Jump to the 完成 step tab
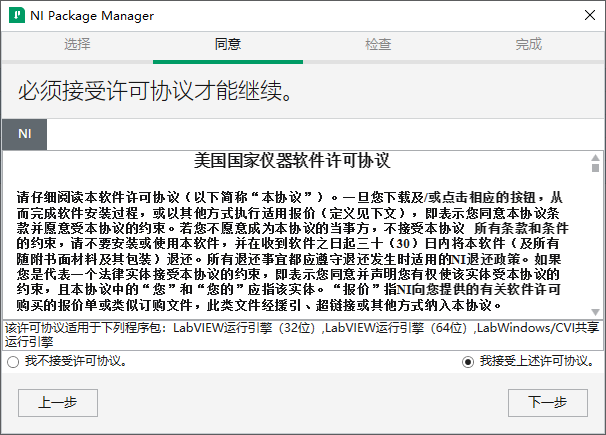Image resolution: width=606 pixels, height=435 pixels. (529, 45)
